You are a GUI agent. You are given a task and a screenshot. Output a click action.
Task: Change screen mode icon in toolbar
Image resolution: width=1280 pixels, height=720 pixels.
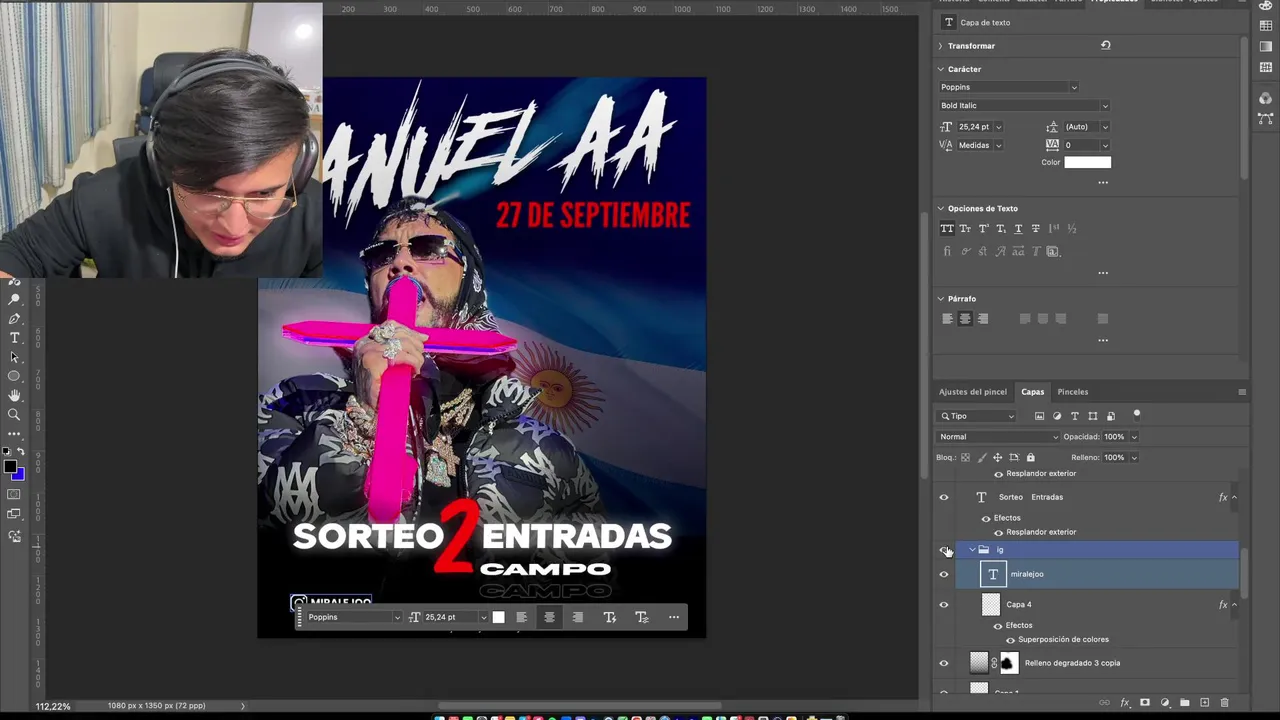tap(14, 514)
